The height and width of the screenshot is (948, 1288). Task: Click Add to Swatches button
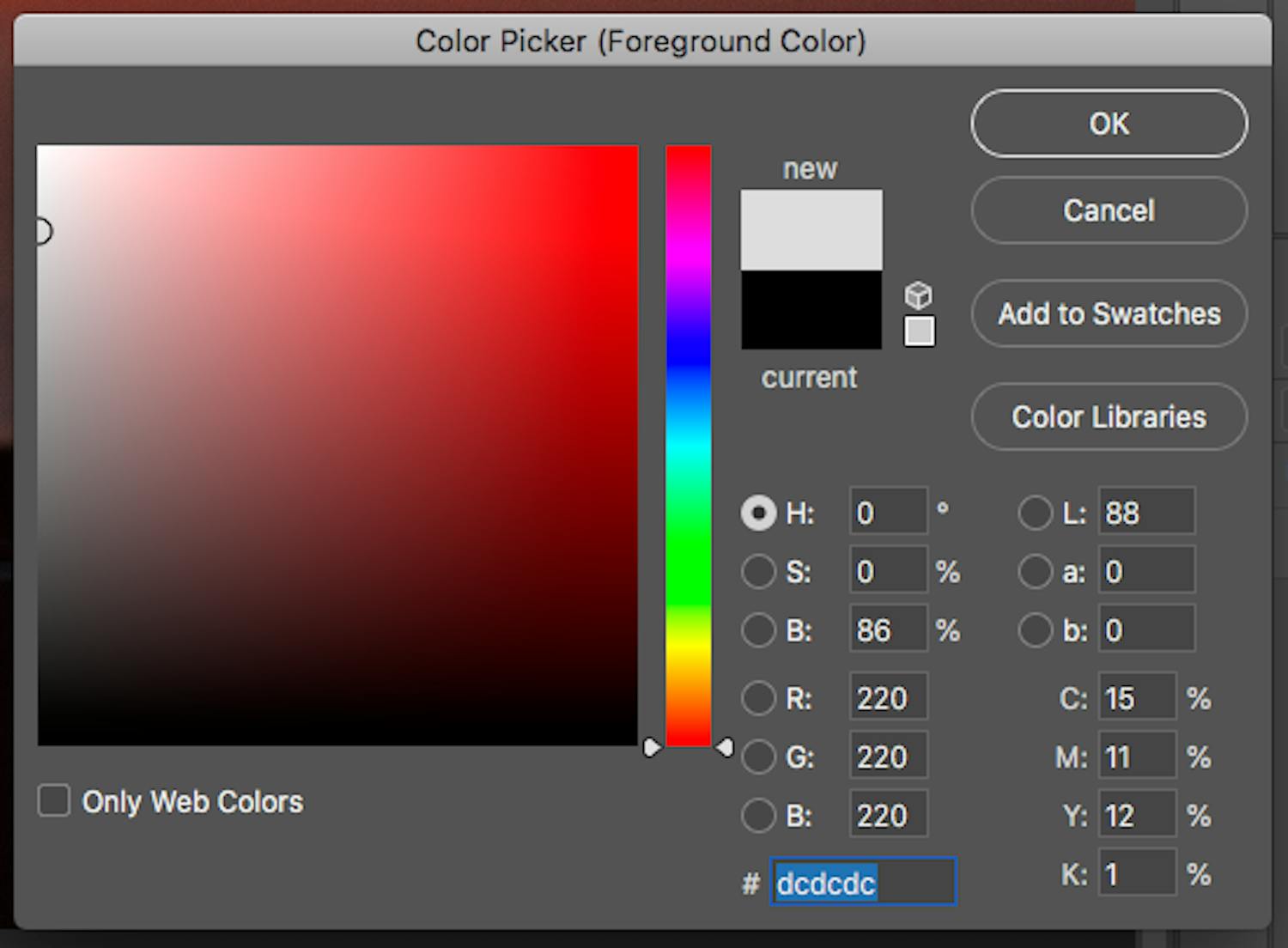[x=1109, y=313]
